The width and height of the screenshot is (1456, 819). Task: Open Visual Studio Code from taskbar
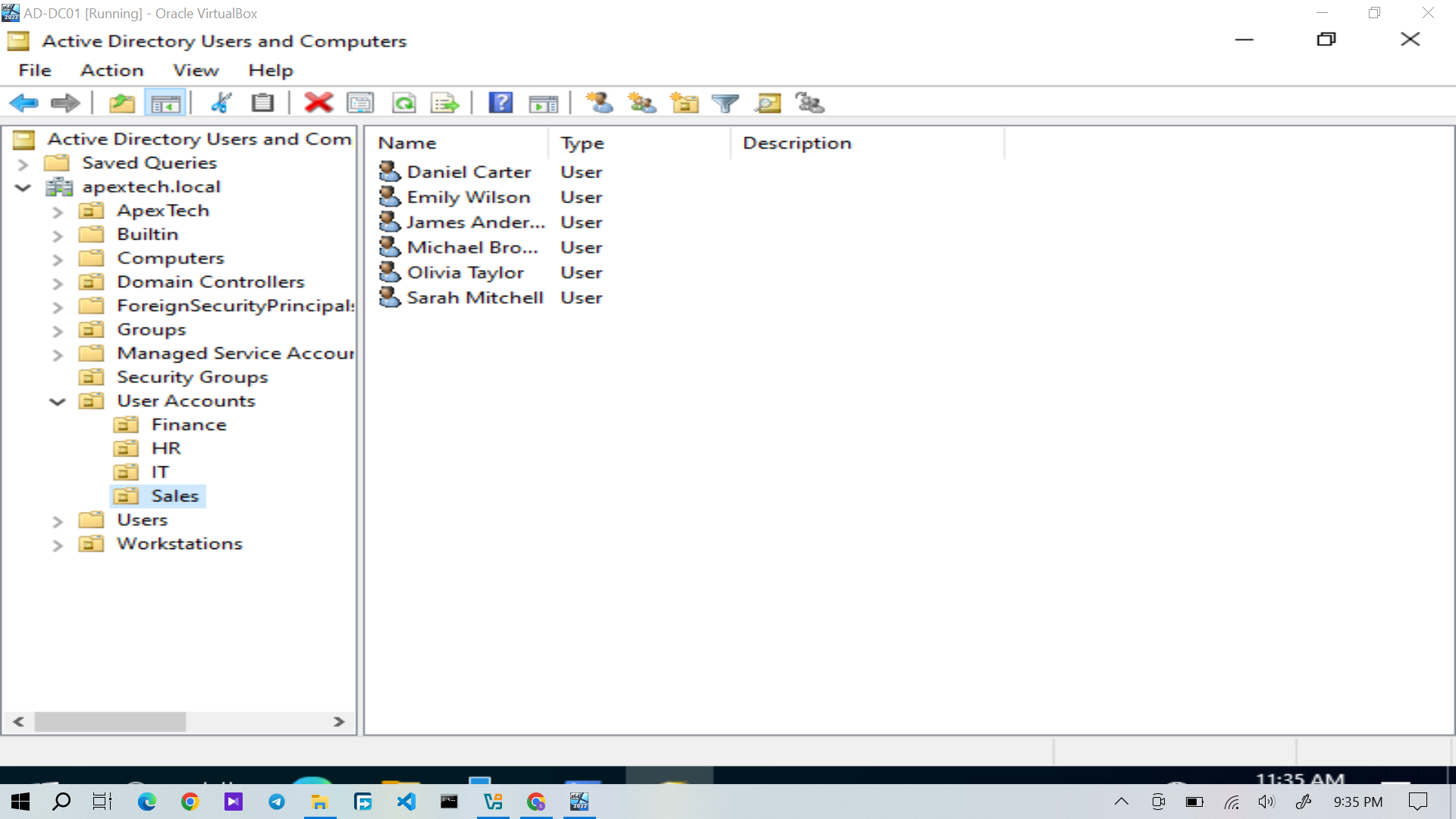click(x=406, y=802)
